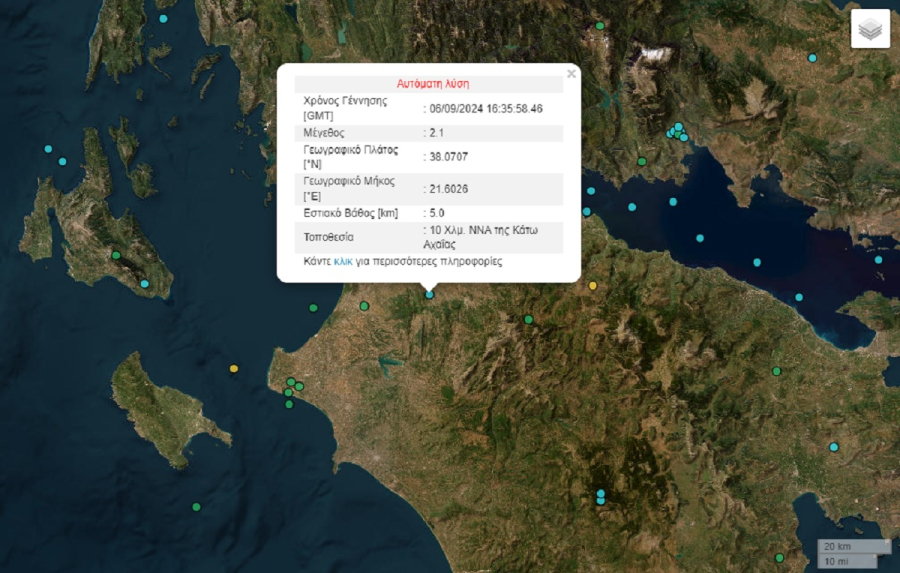Click the magnitude value 2.1 in the popup

437,132
